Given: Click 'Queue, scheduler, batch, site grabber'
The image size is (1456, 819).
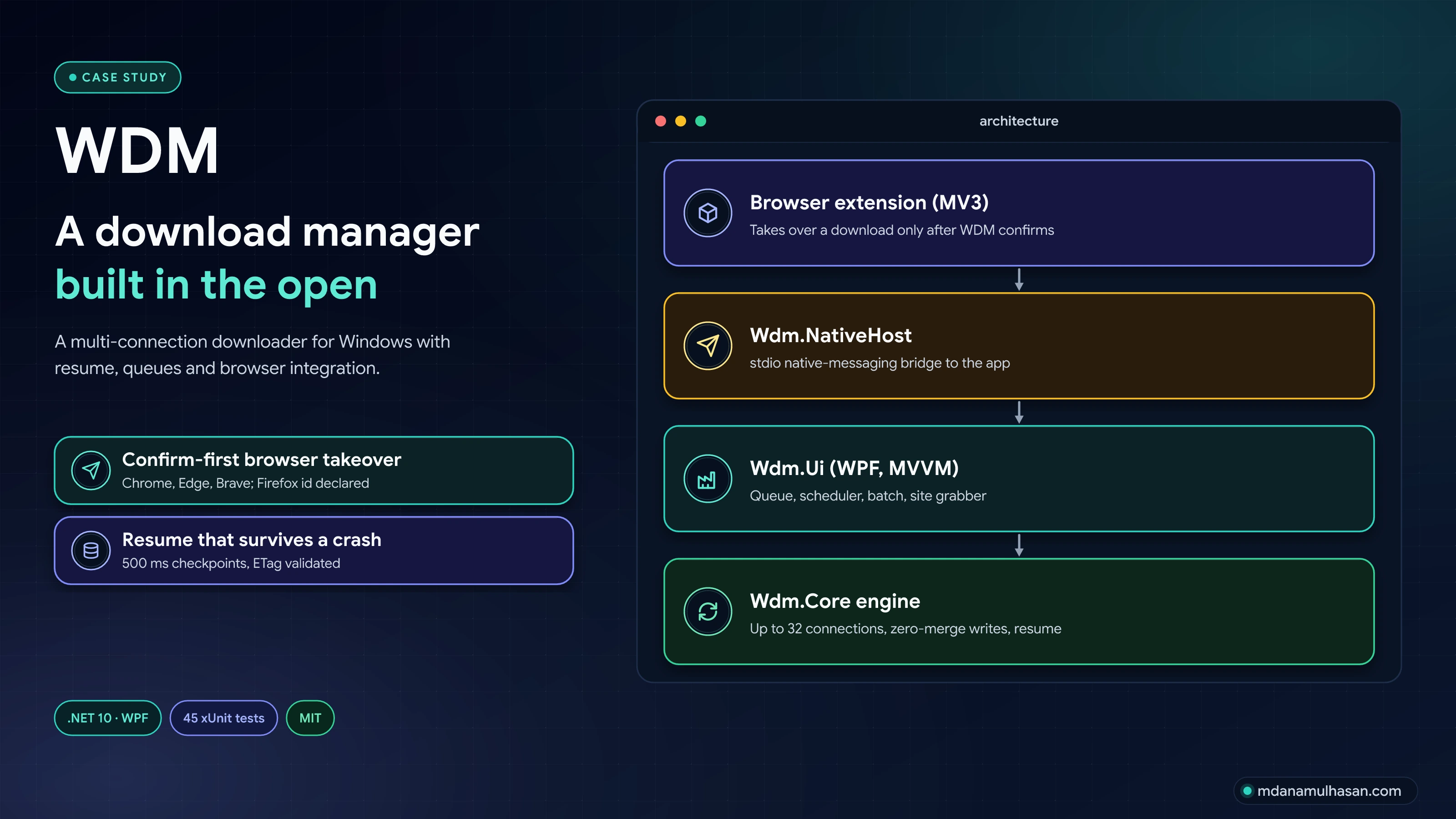Looking at the screenshot, I should 868,495.
